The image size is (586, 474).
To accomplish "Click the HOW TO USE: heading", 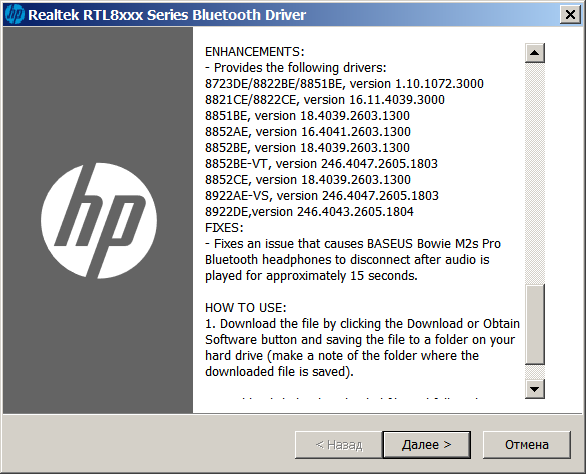I will 246,308.
